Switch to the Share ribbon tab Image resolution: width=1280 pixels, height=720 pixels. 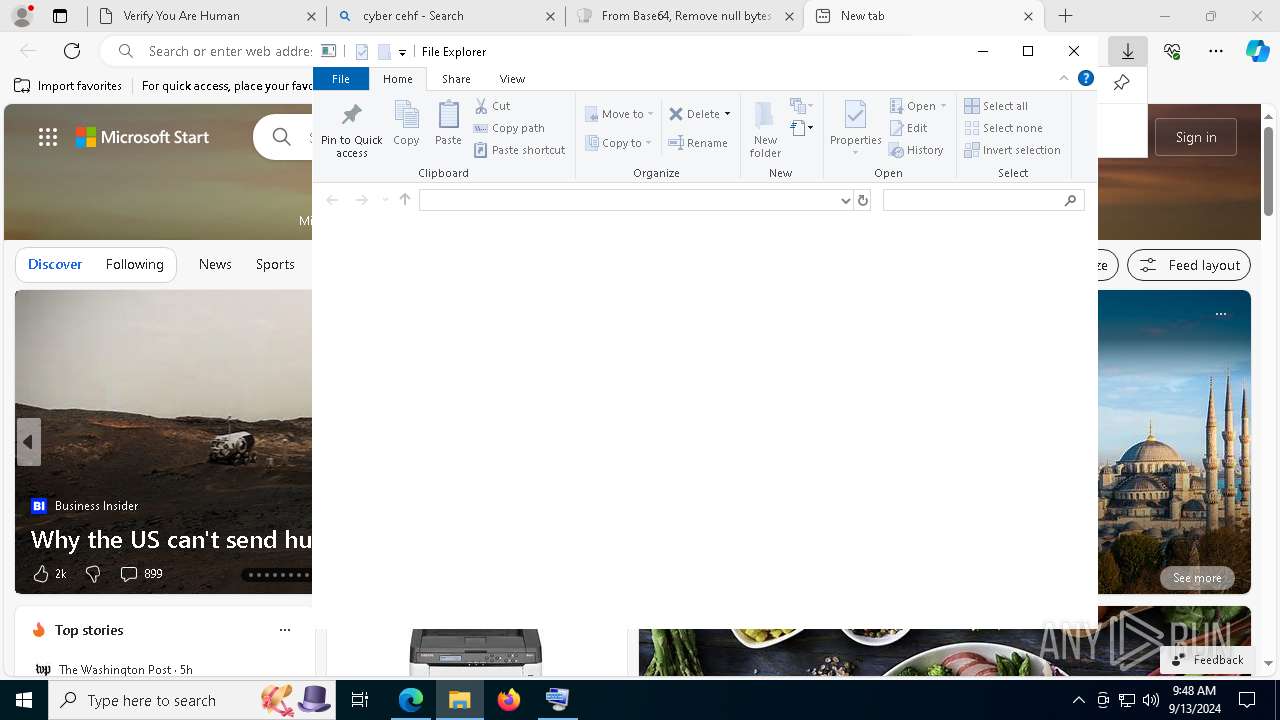[456, 79]
